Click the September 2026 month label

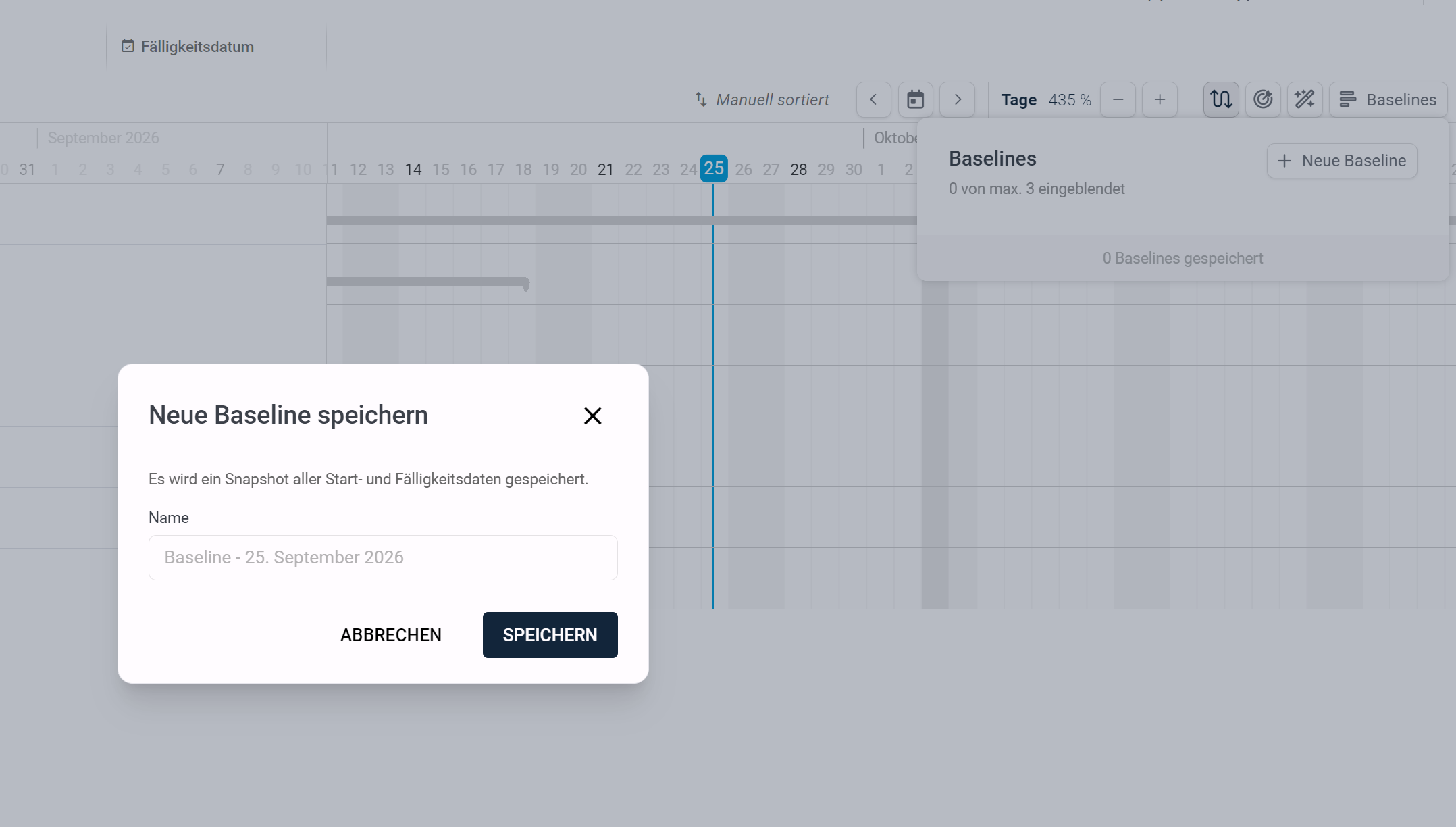103,138
